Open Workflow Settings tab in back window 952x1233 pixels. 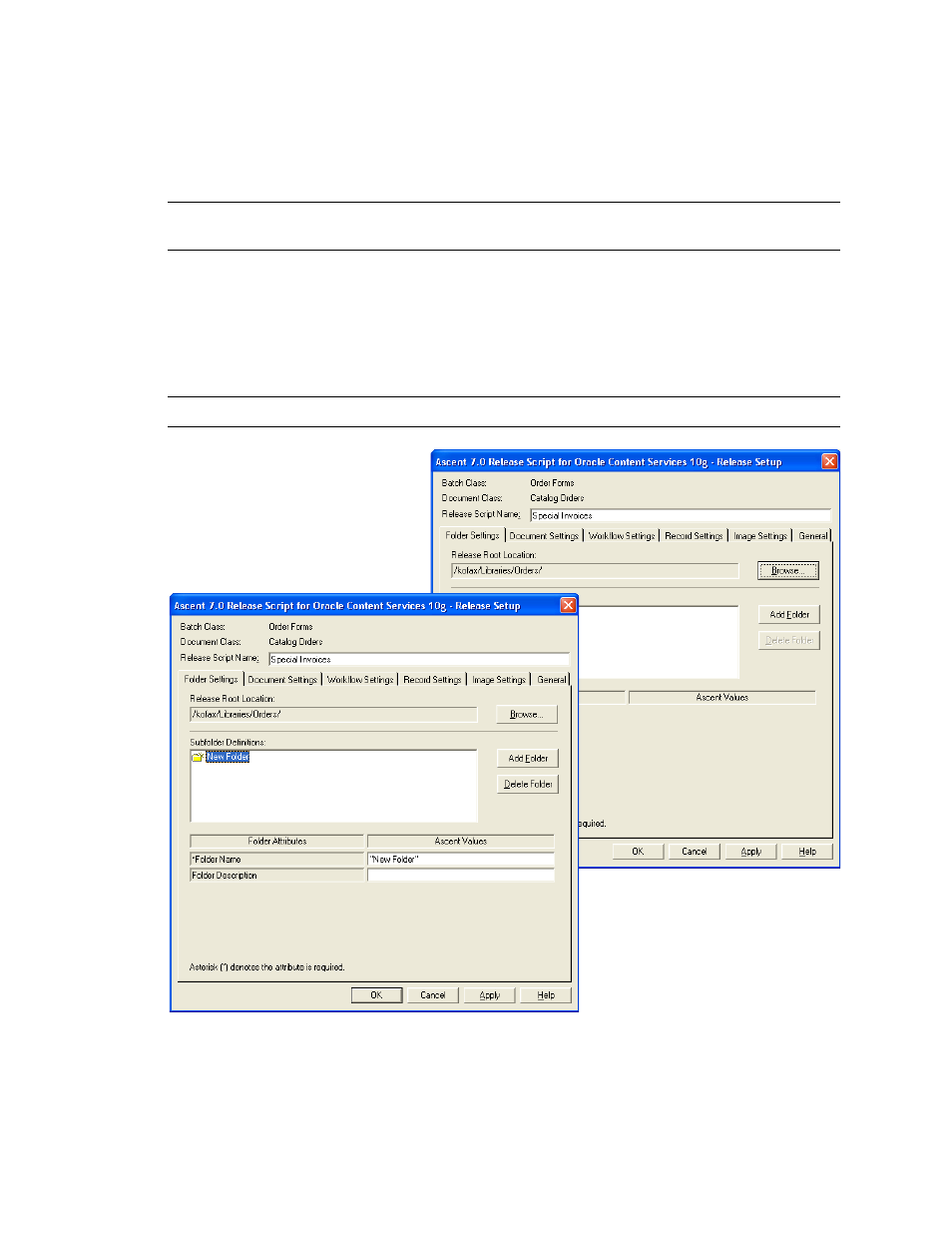[622, 536]
